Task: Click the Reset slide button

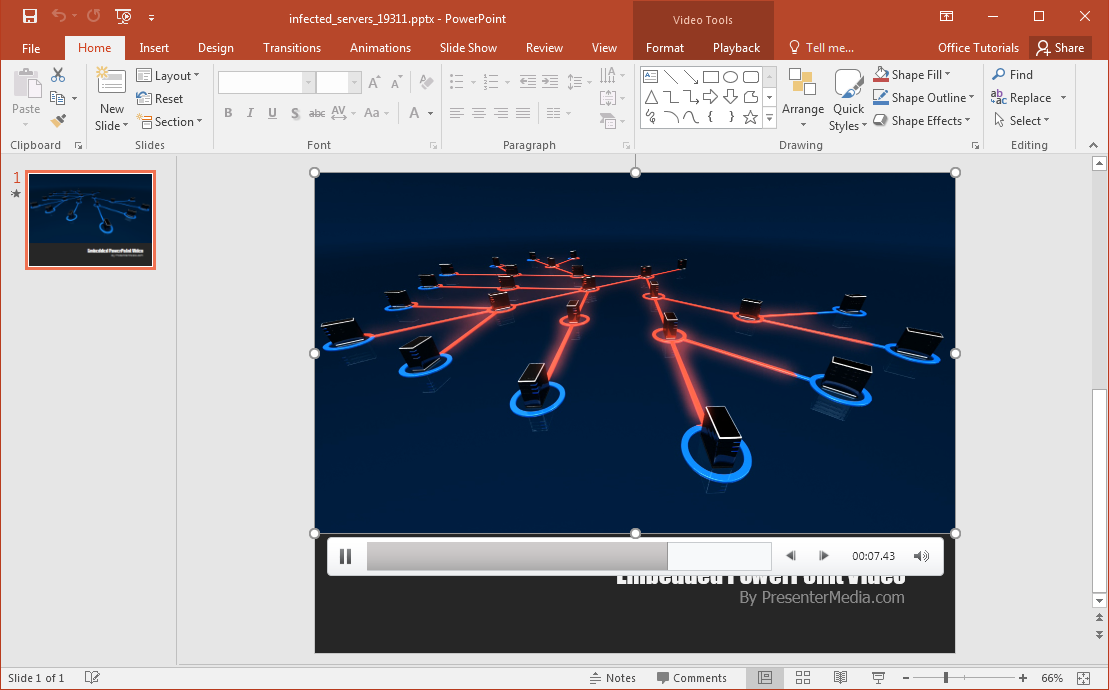Action: click(x=160, y=98)
